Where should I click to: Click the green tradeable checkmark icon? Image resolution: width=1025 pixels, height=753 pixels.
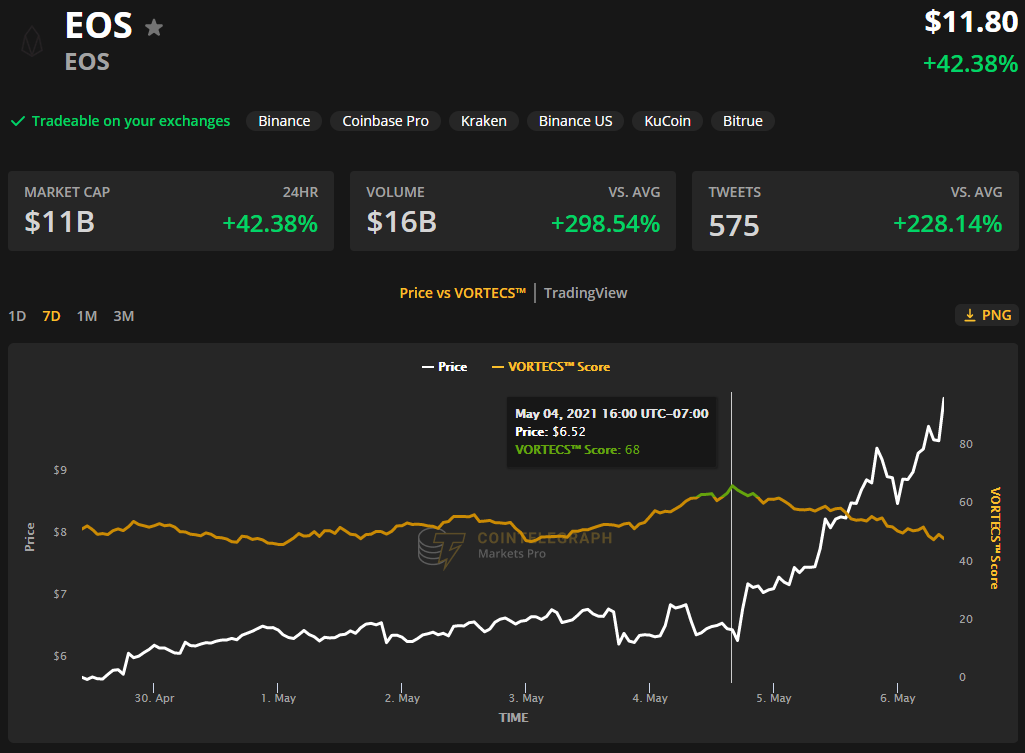point(17,121)
